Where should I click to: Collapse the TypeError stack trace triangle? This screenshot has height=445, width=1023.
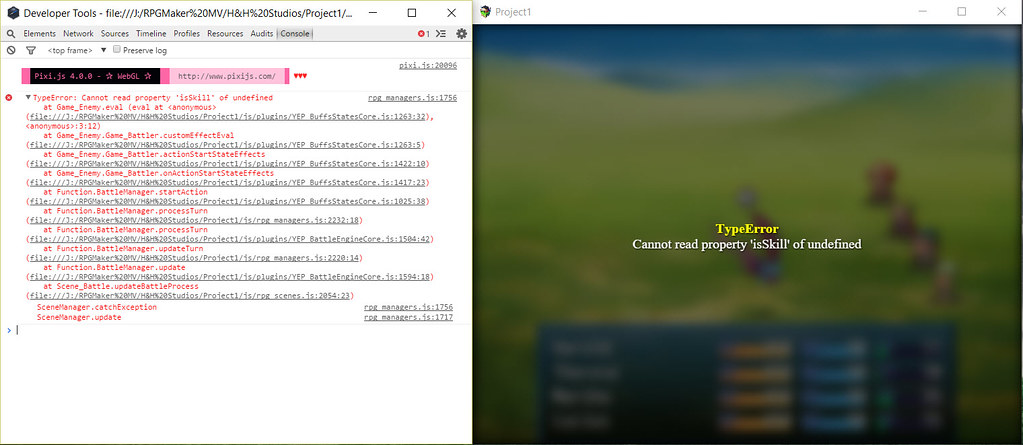point(28,98)
